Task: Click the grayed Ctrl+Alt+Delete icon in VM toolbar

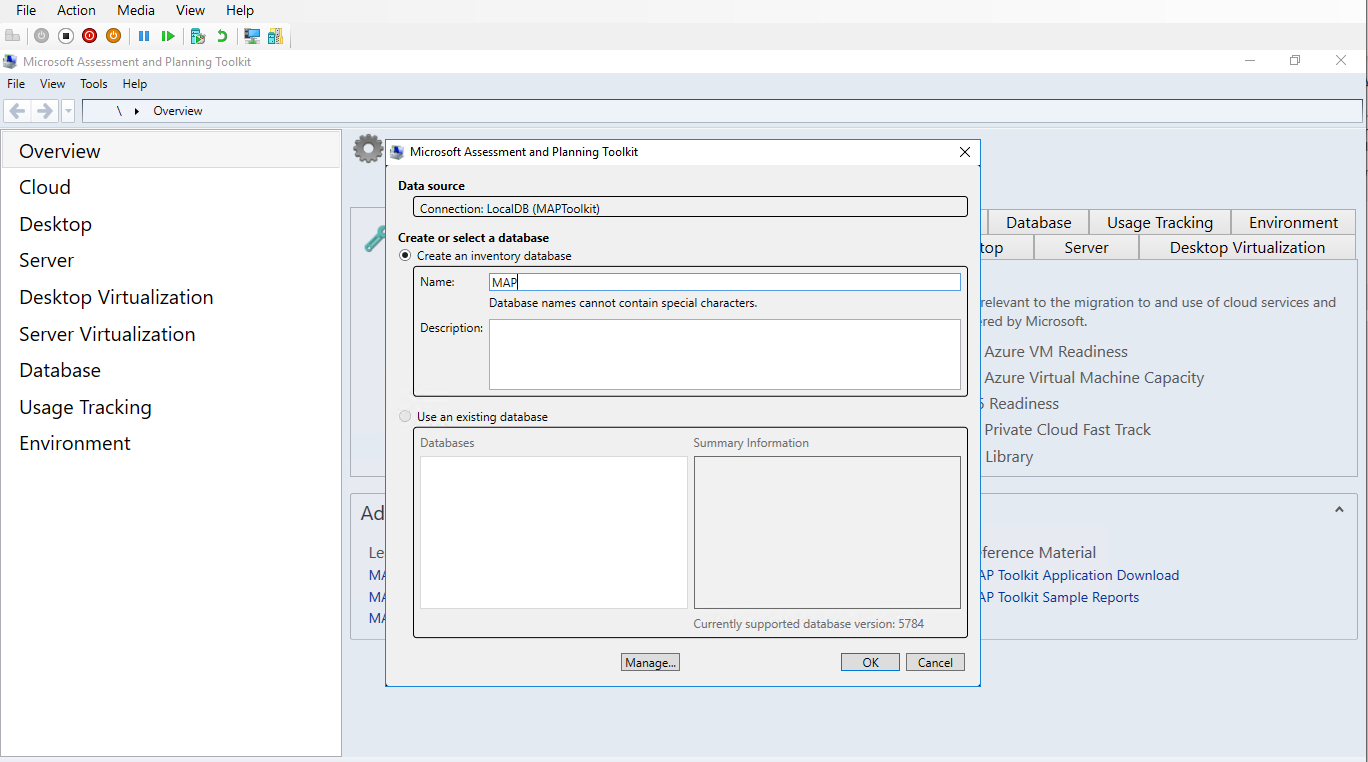Action: click(x=13, y=36)
